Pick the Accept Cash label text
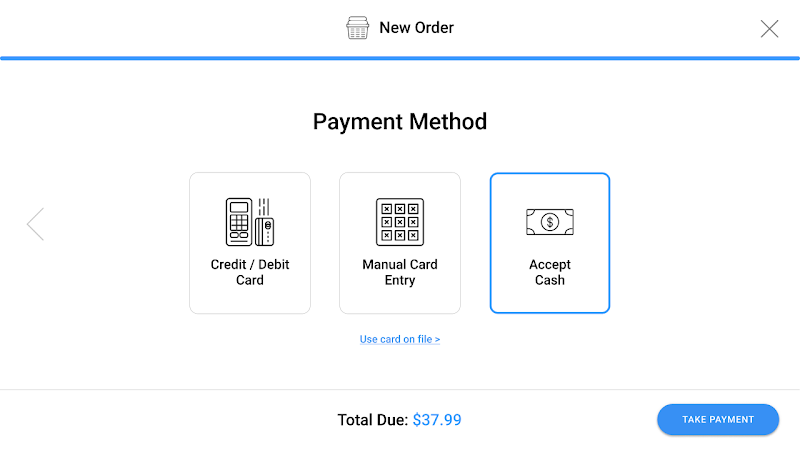Image resolution: width=800 pixels, height=450 pixels. pyautogui.click(x=549, y=272)
